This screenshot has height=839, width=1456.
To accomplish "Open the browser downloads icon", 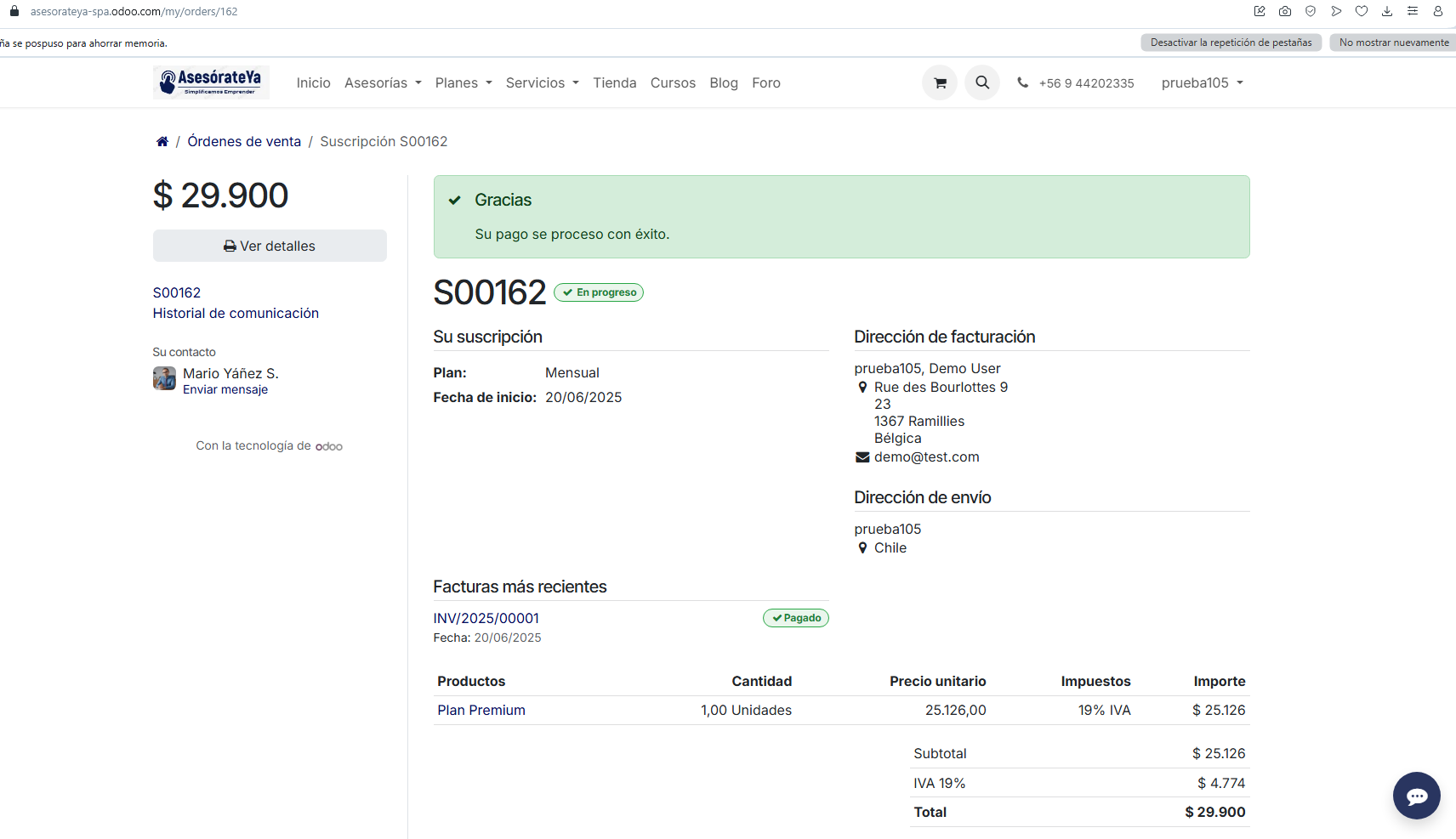I will tap(1387, 11).
